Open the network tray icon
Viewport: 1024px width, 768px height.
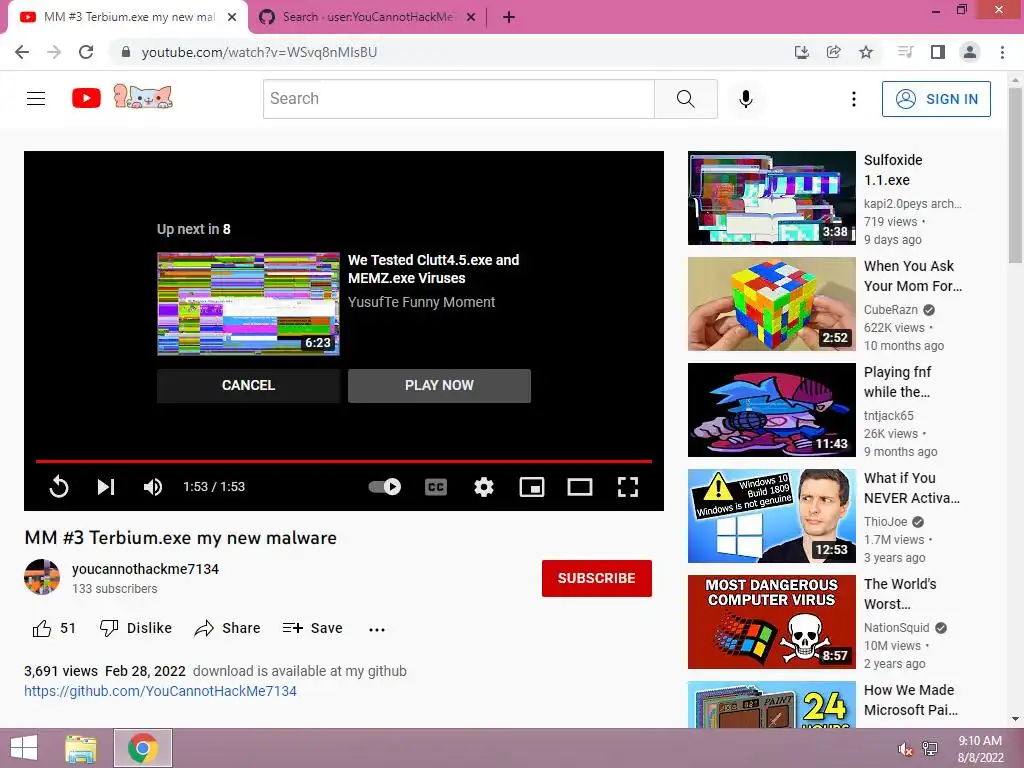(x=930, y=749)
